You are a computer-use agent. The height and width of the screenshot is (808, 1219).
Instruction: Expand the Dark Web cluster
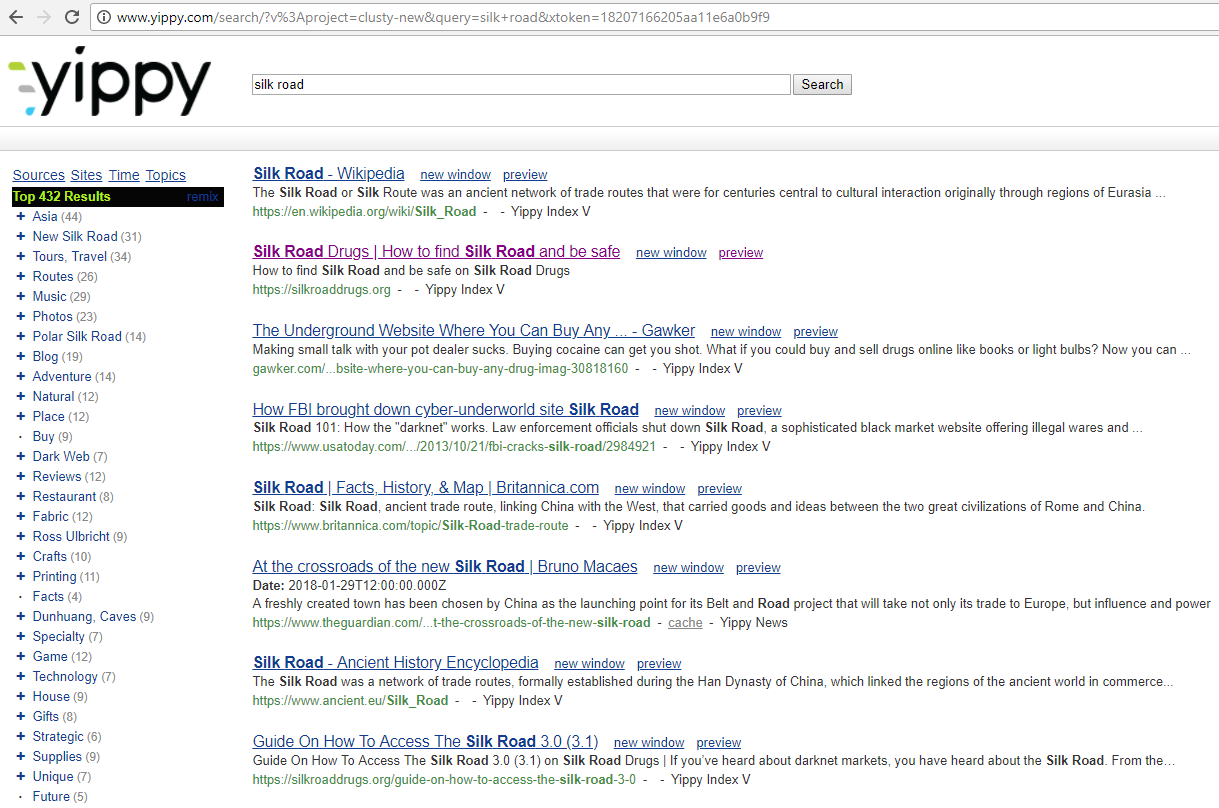coord(21,456)
